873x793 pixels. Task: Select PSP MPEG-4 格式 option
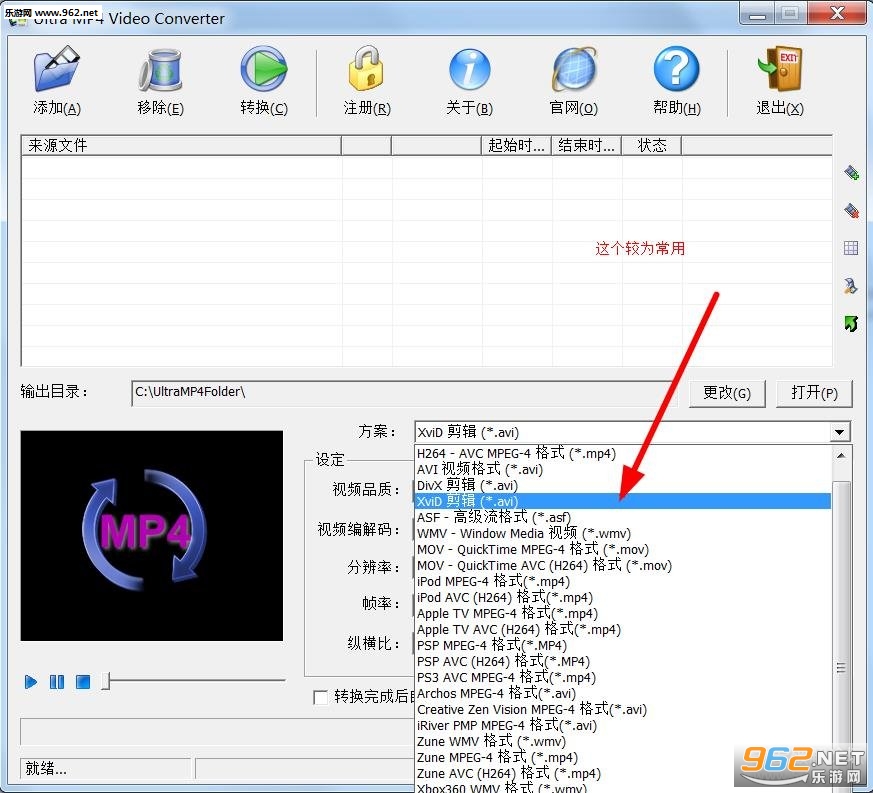click(x=622, y=645)
